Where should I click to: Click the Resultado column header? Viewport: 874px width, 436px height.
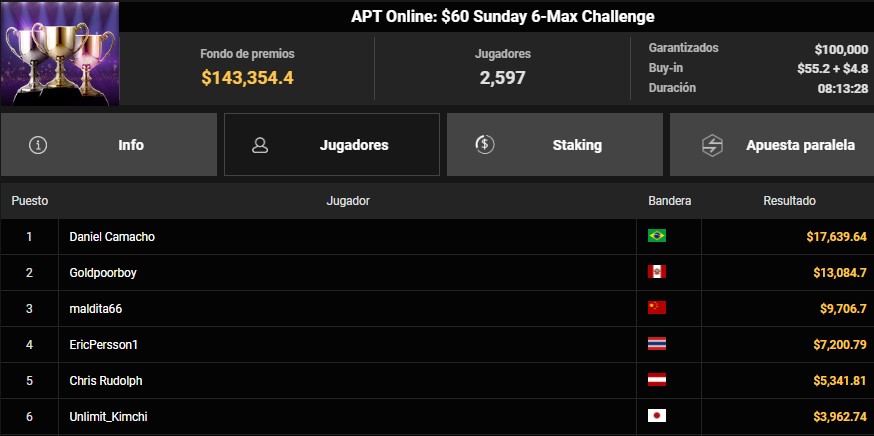pos(789,201)
